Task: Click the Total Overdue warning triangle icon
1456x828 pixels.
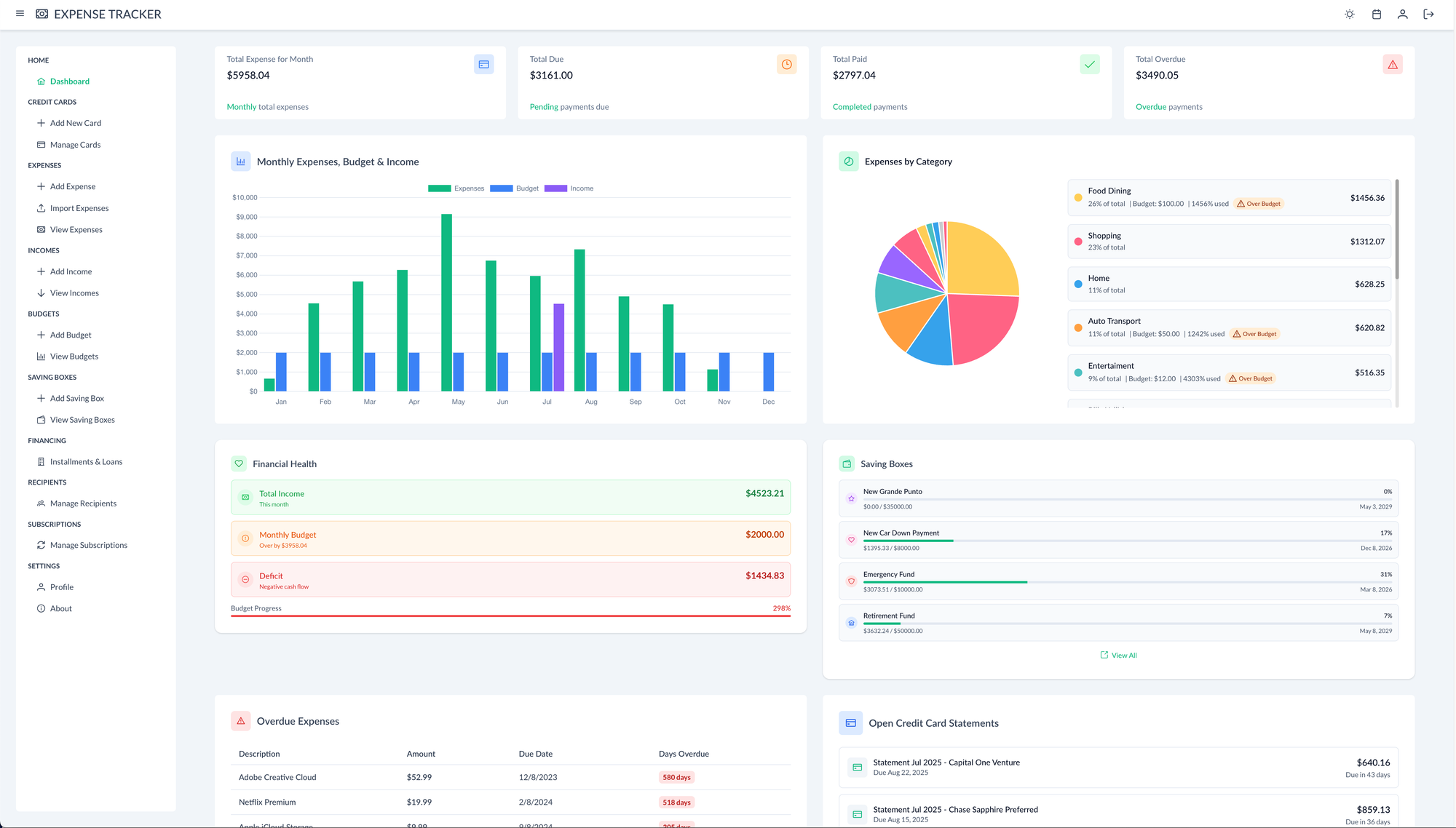Action: pyautogui.click(x=1392, y=65)
